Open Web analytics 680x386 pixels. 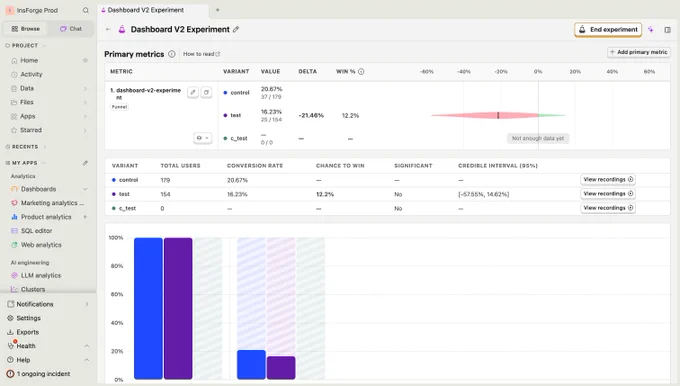[x=41, y=245]
